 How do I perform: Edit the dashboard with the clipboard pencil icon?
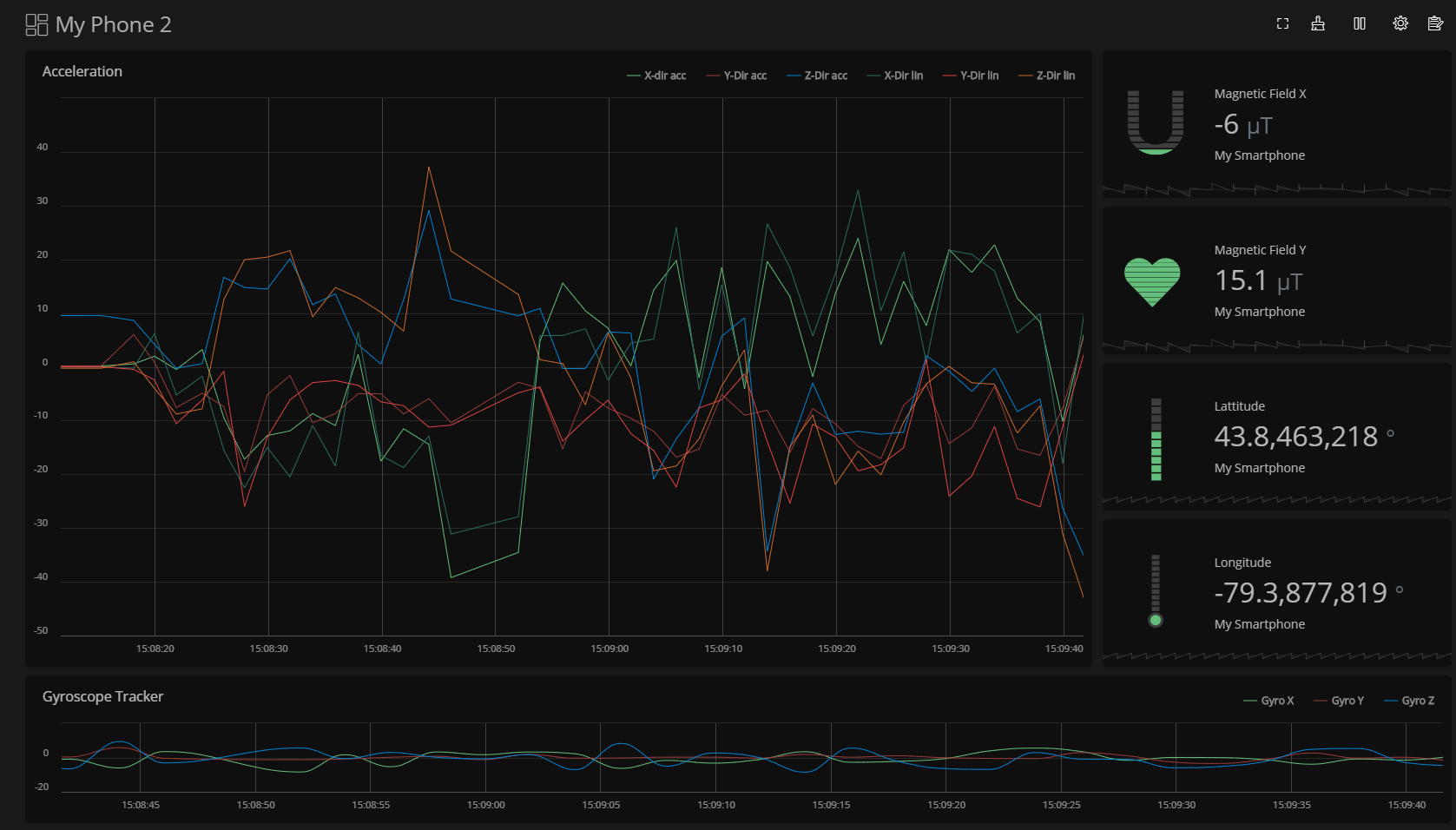(1435, 23)
